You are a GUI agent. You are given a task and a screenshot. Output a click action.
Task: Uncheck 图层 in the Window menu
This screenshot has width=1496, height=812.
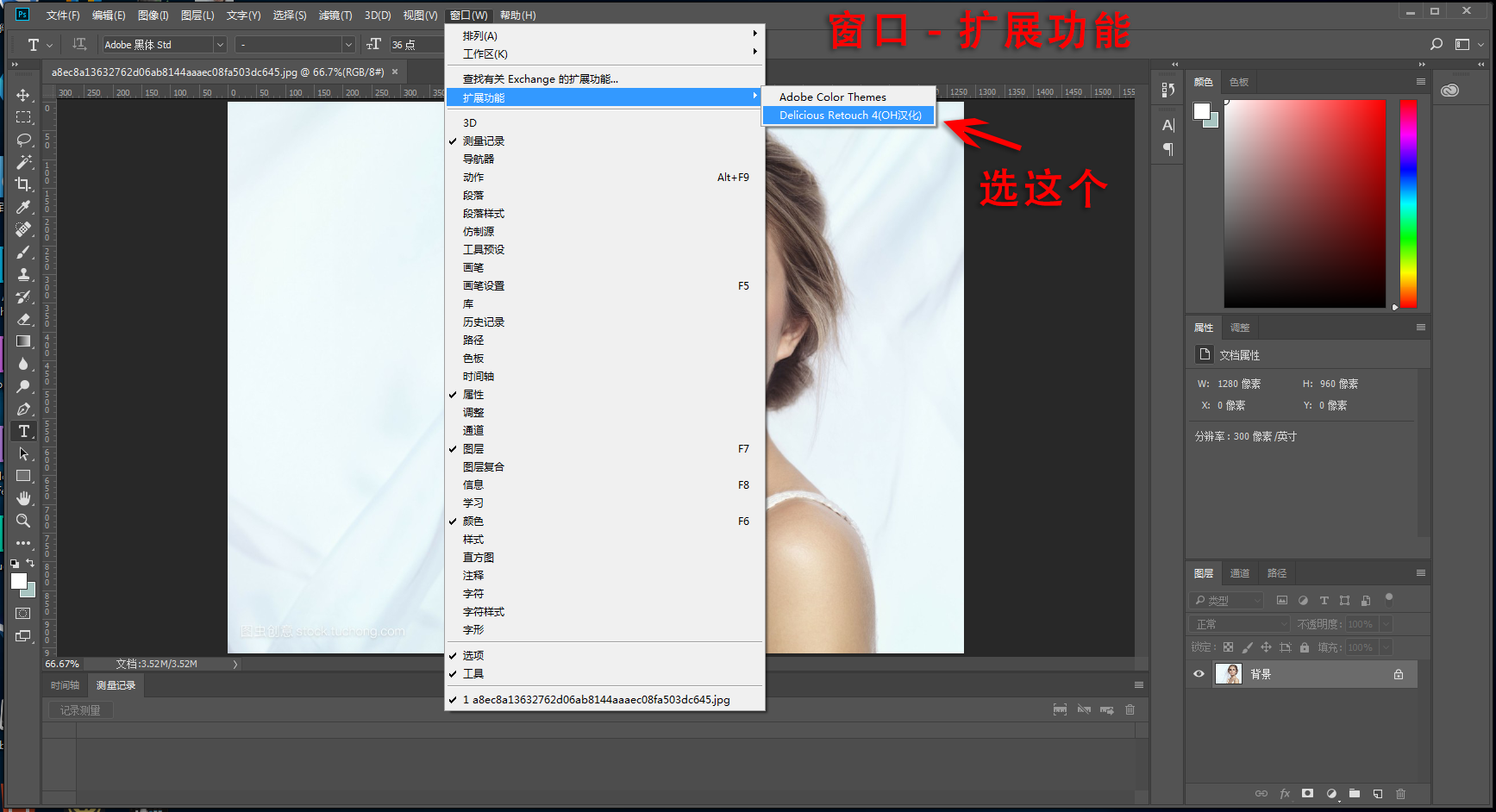click(473, 448)
